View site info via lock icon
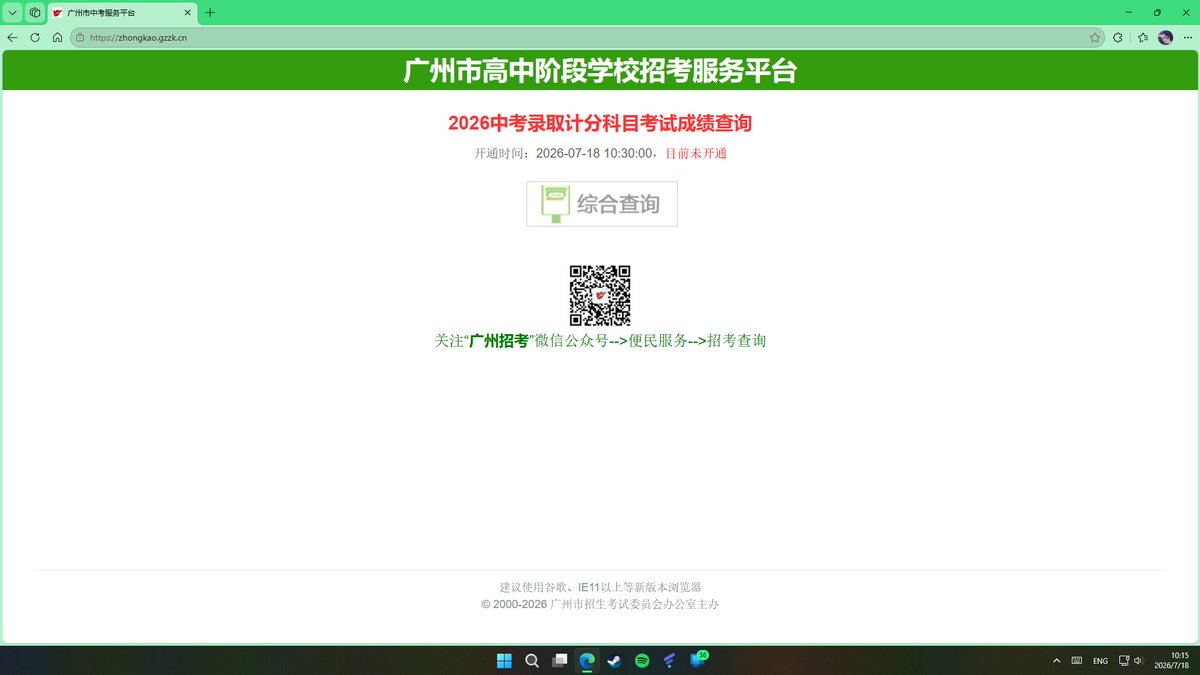This screenshot has height=675, width=1200. pos(80,37)
